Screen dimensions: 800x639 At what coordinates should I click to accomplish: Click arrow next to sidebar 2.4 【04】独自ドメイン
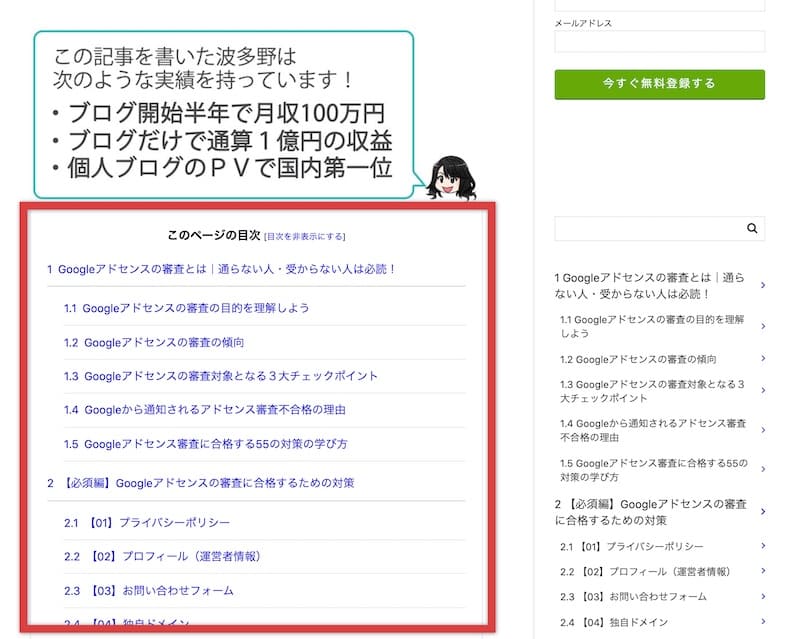click(x=762, y=622)
